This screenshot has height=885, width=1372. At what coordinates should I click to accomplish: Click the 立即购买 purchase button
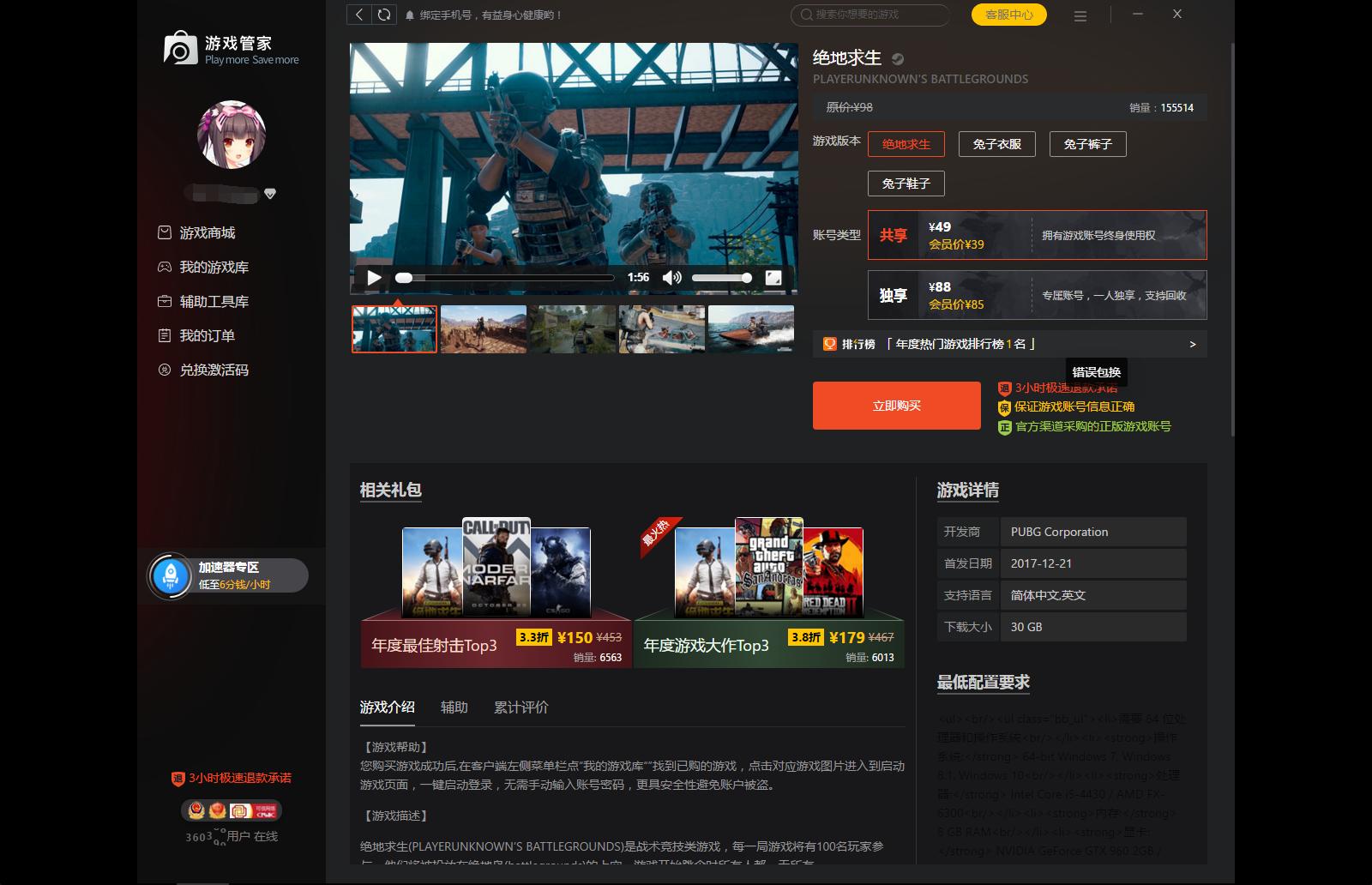(896, 405)
